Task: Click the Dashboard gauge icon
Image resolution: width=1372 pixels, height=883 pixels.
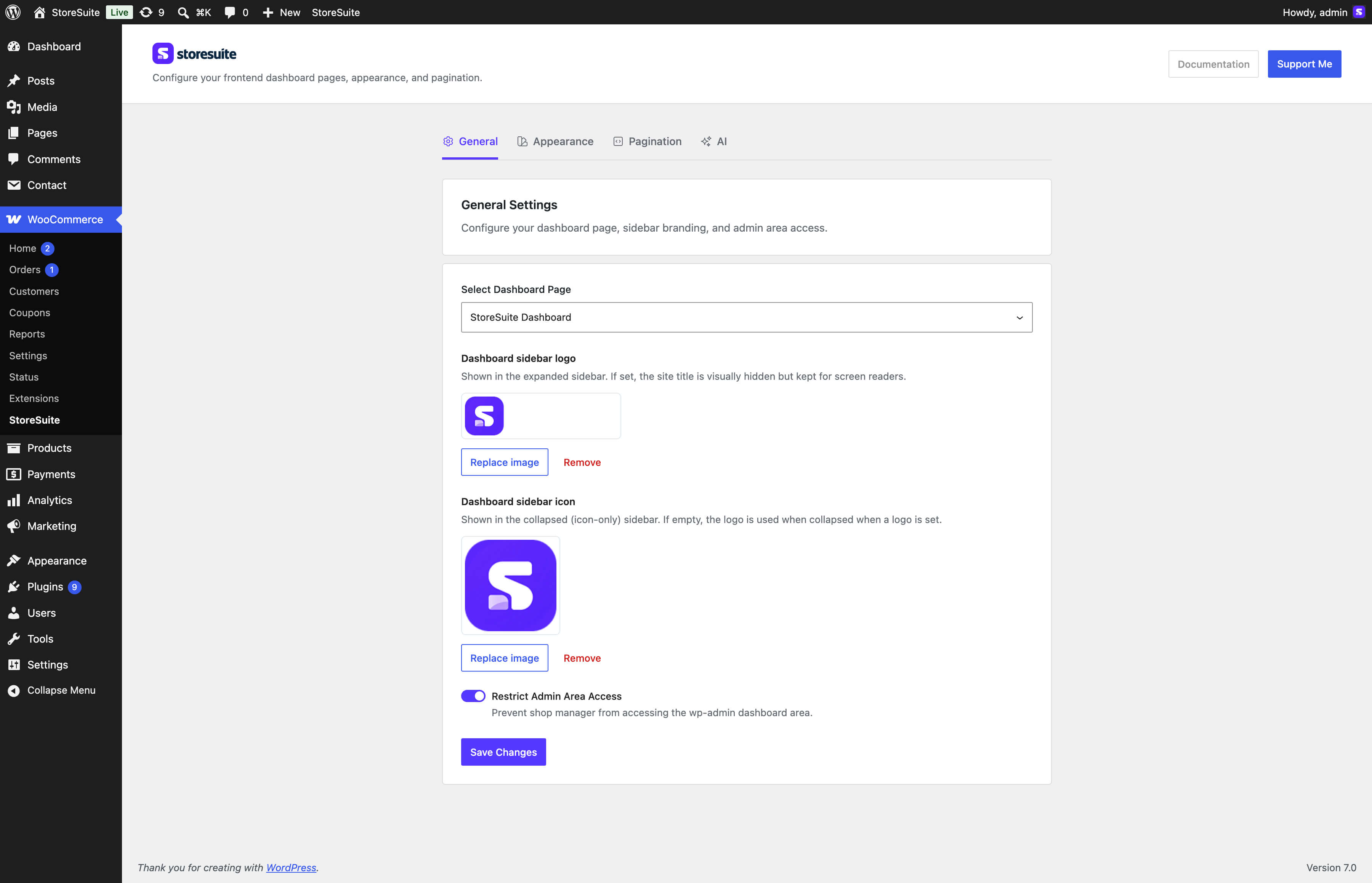Action: (x=14, y=46)
